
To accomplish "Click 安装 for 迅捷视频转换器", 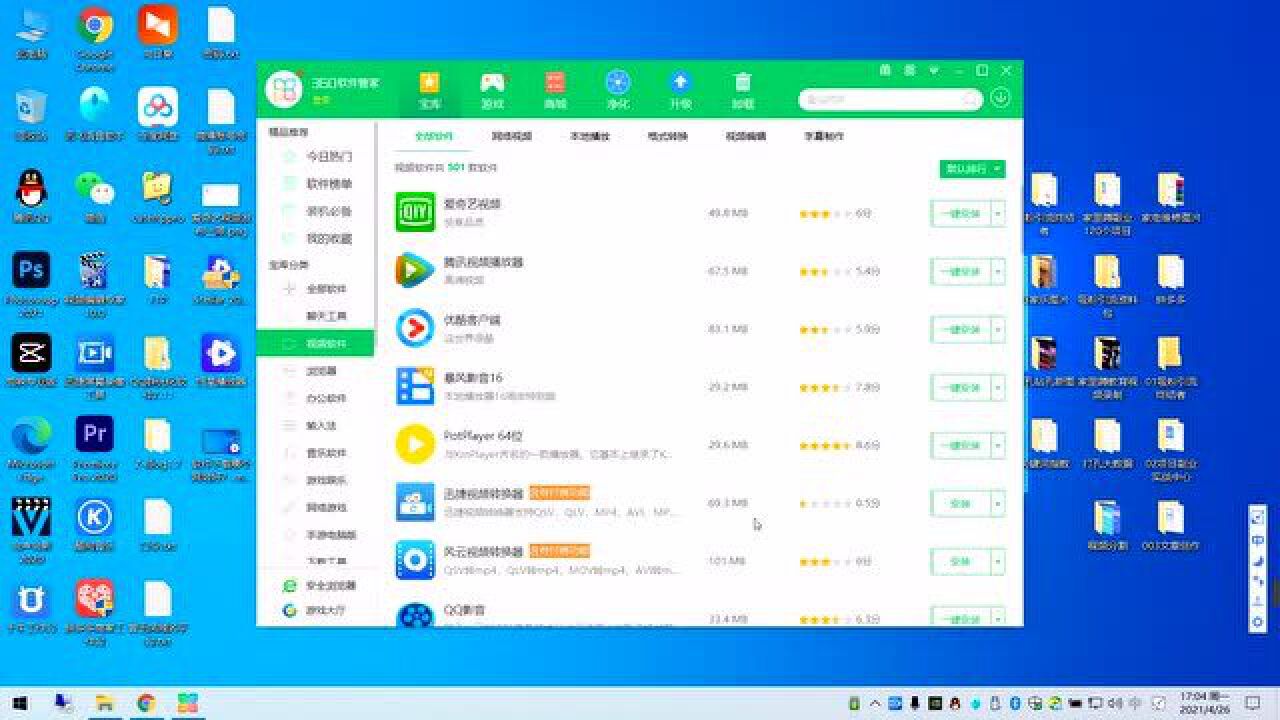I will coord(960,504).
